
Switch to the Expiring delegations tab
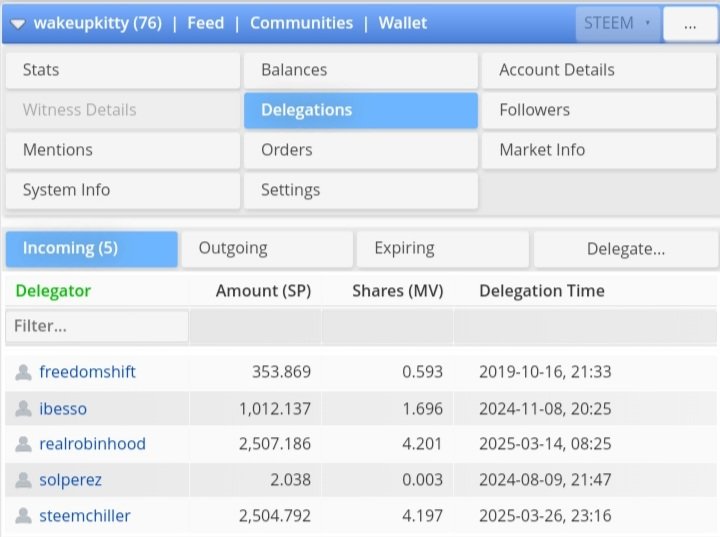tap(443, 249)
